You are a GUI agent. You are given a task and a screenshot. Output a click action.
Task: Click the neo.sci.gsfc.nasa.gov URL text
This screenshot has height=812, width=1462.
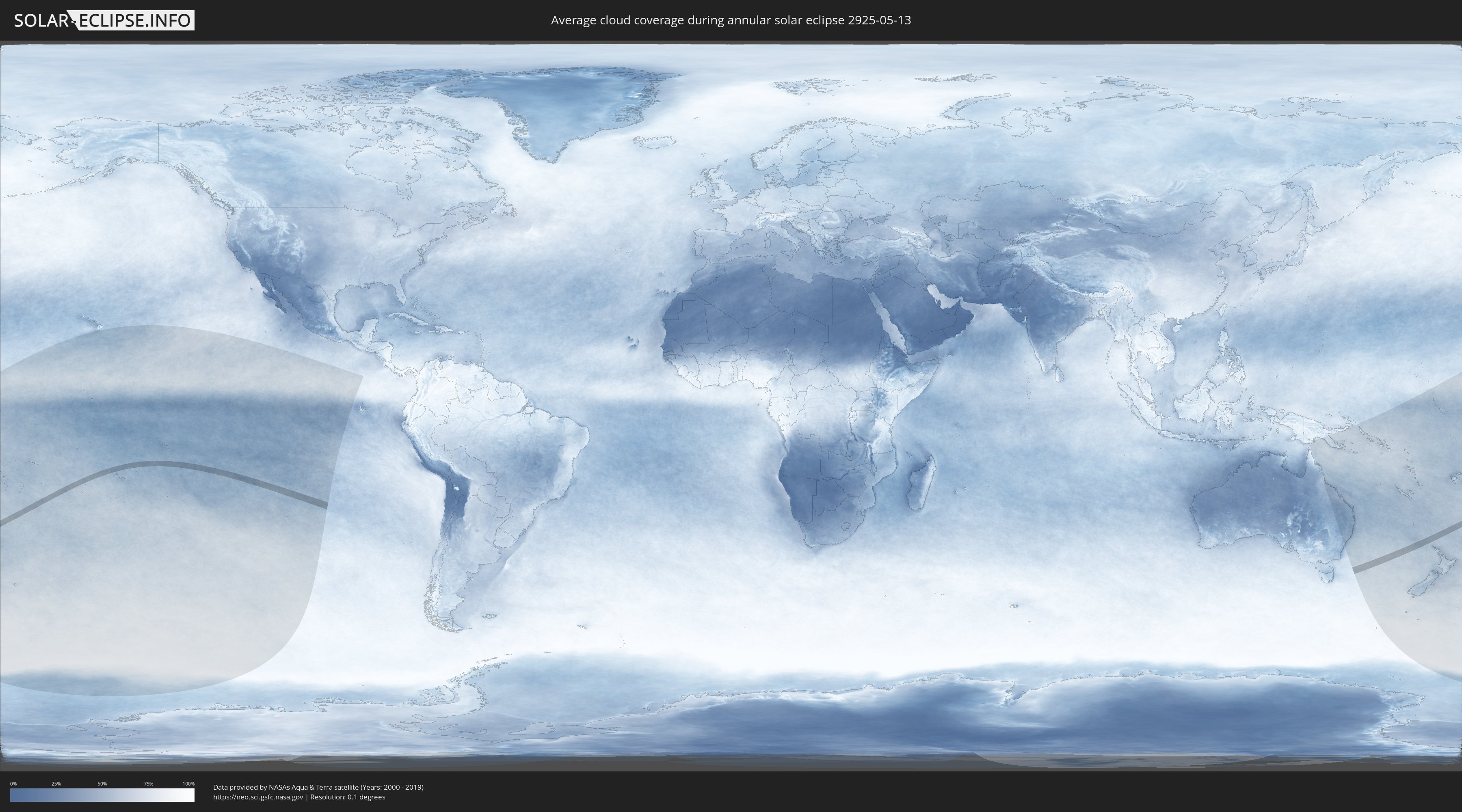point(258,797)
